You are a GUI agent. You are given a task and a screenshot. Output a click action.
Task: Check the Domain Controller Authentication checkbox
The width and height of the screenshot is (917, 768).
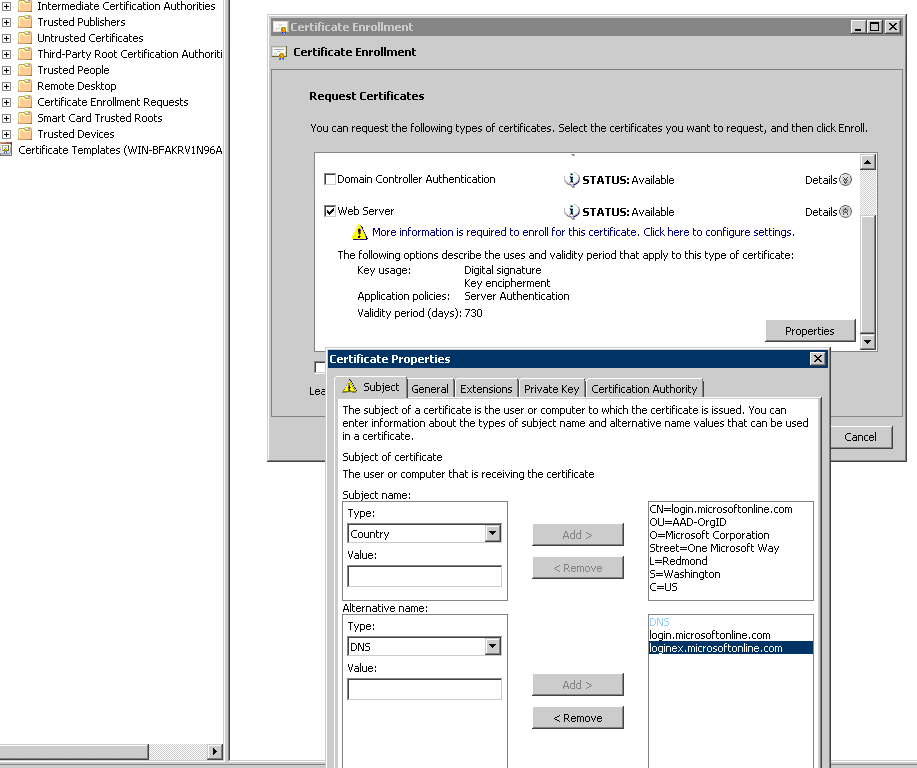click(330, 179)
